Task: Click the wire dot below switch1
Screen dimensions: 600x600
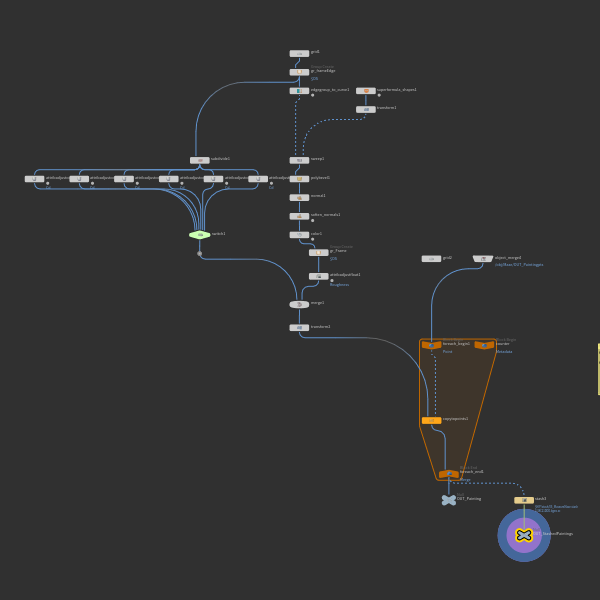Action: click(x=199, y=254)
